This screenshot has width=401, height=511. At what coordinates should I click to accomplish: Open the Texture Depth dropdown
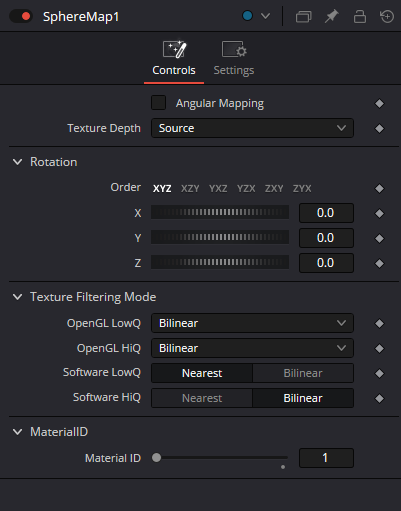tap(252, 128)
